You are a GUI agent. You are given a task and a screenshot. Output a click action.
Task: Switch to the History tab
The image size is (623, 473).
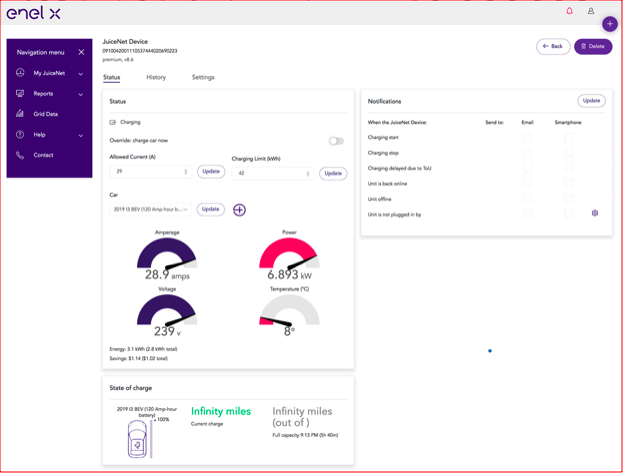[156, 77]
